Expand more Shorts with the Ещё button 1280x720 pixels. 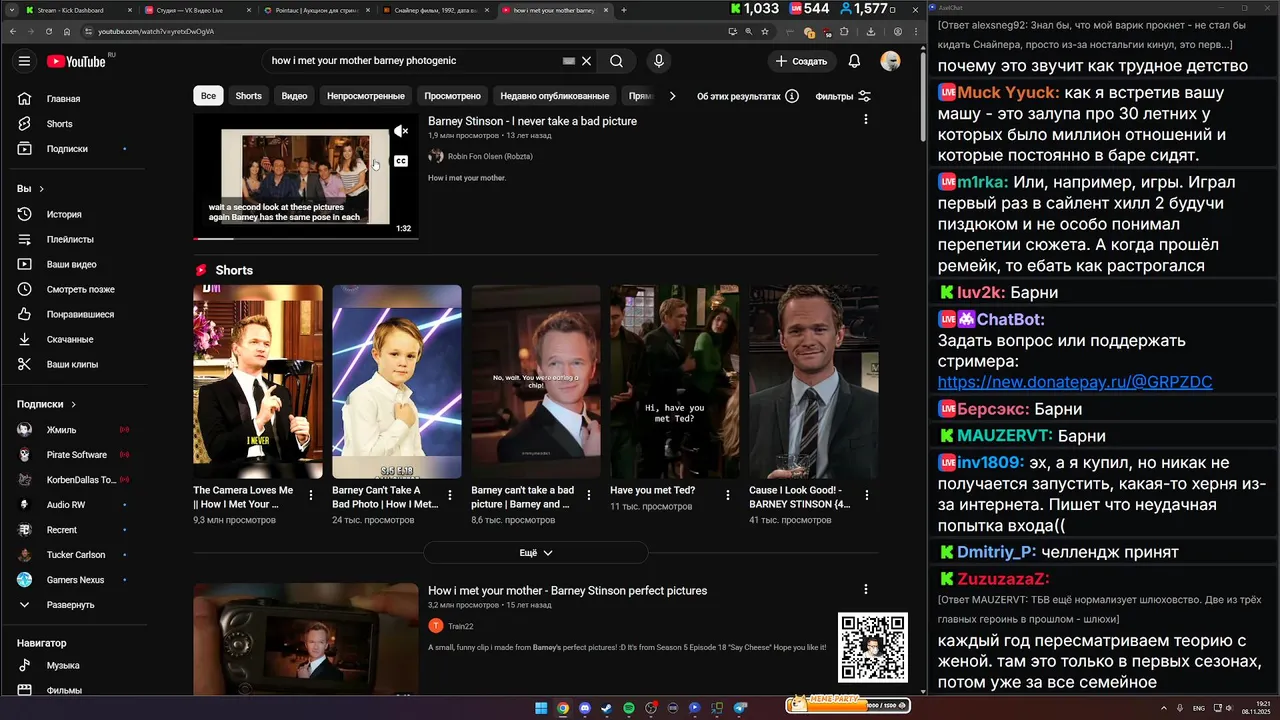pyautogui.click(x=536, y=552)
